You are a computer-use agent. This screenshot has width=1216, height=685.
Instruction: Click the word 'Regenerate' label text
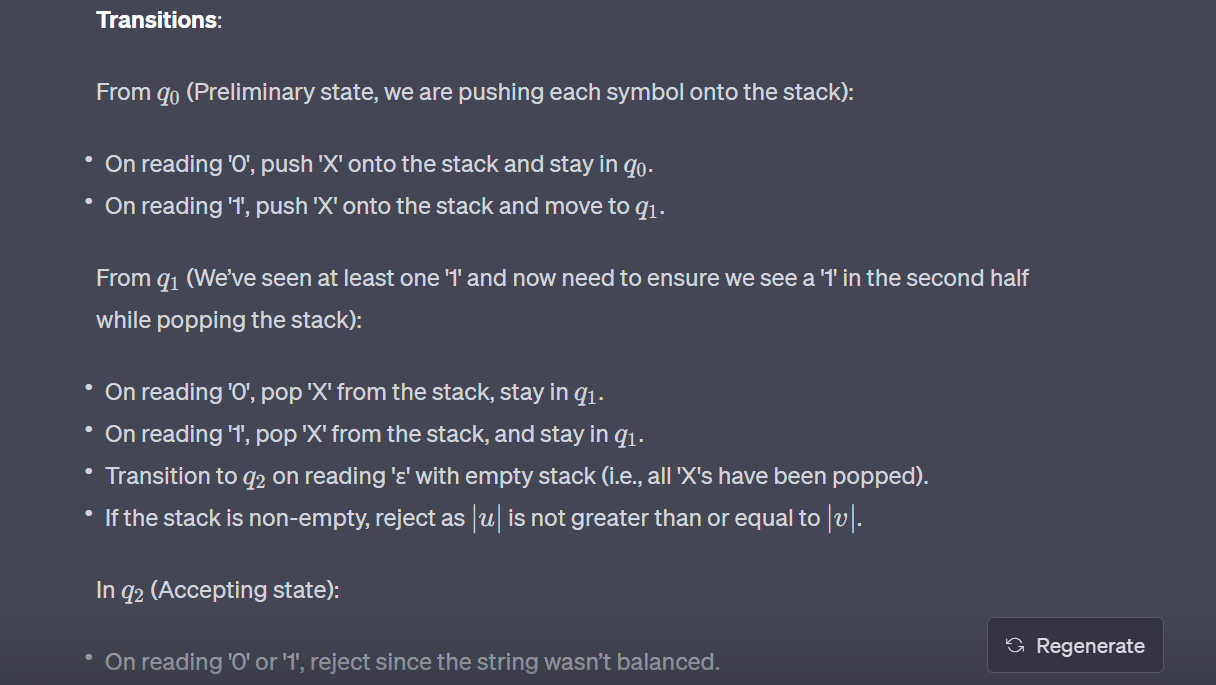coord(1090,645)
